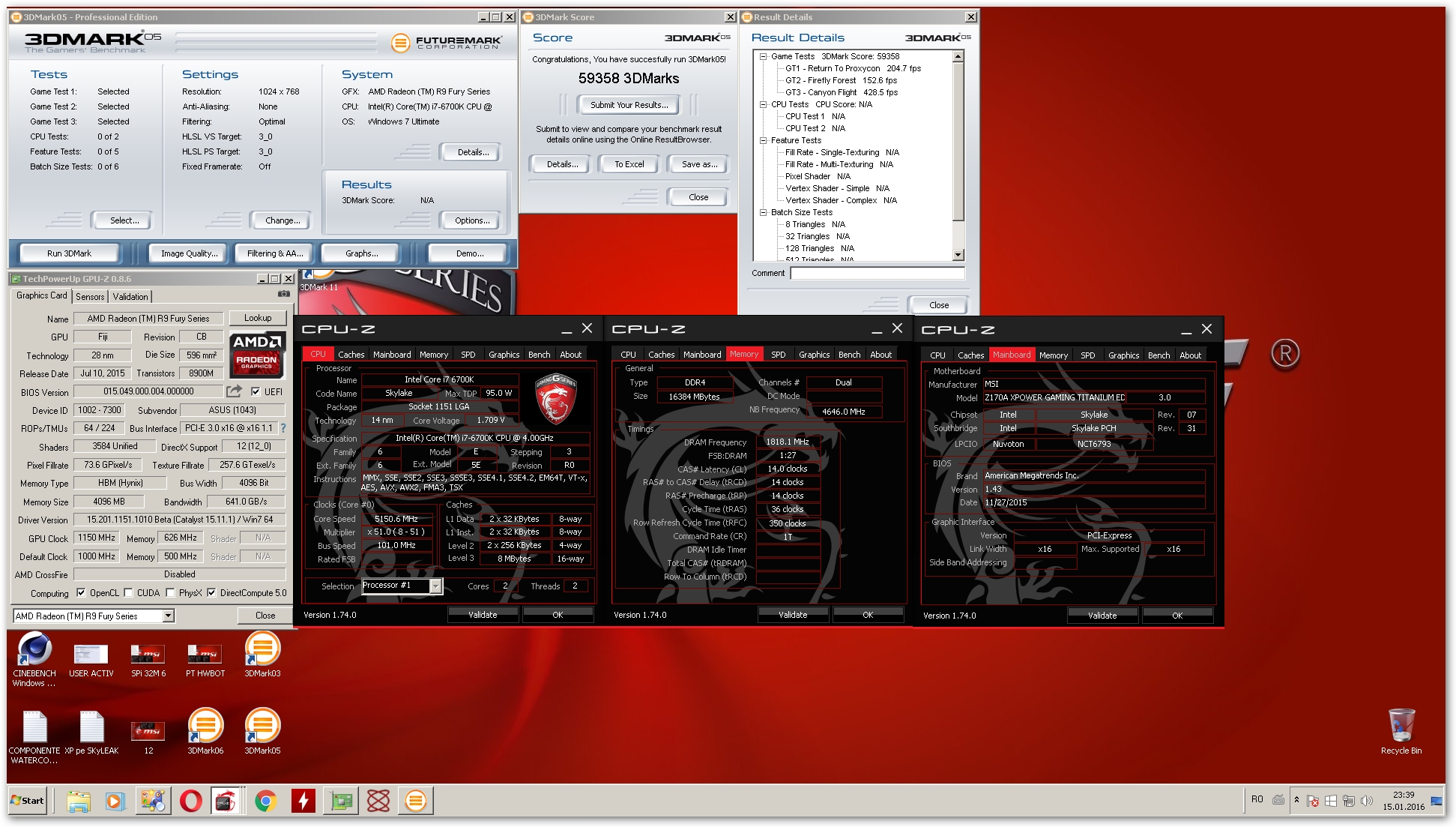Collapse the Batch Size Tests tree node
This screenshot has width=1456, height=827.
(x=763, y=212)
